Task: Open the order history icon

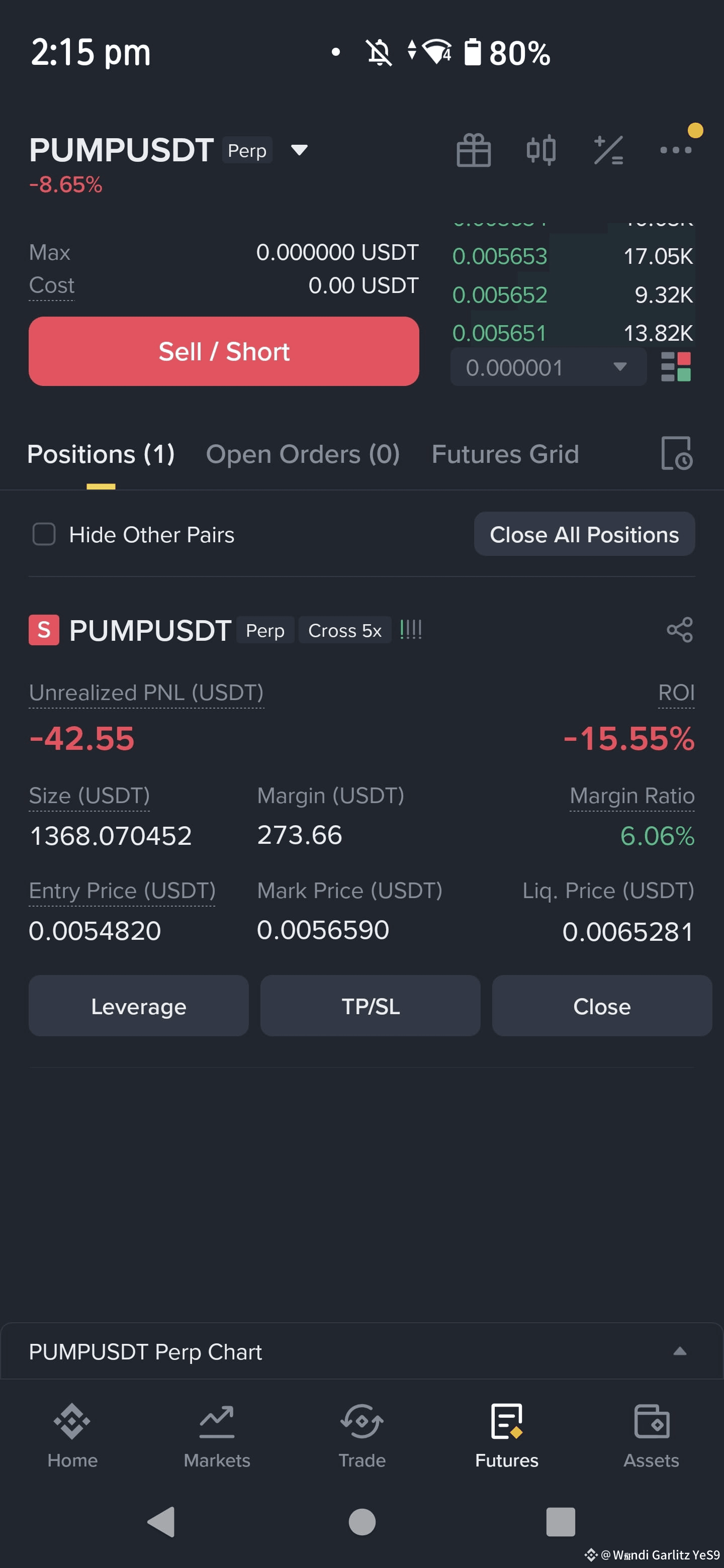Action: point(677,453)
